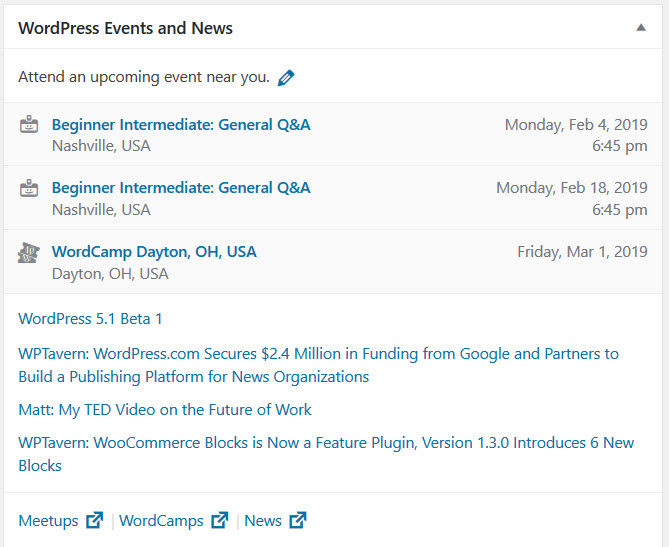Click the News footer link
This screenshot has height=547, width=669.
tap(263, 520)
